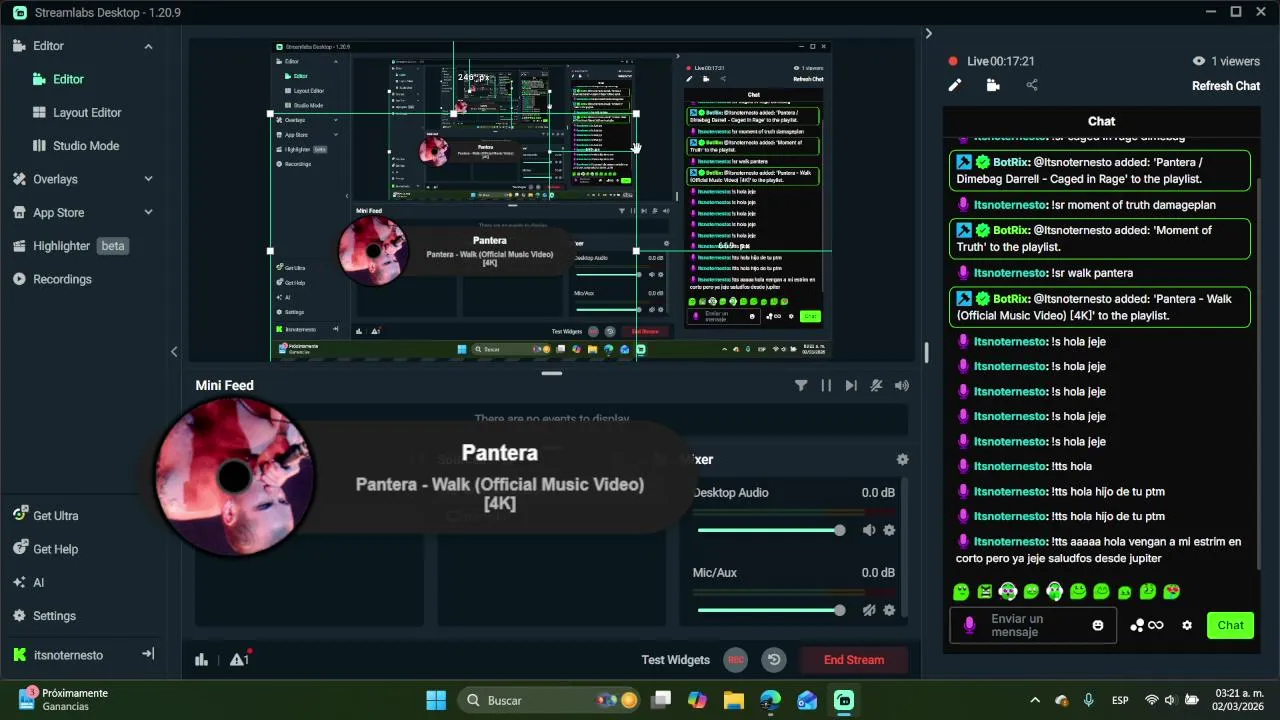Click the first green blob emote
The height and width of the screenshot is (720, 1280).
point(961,592)
